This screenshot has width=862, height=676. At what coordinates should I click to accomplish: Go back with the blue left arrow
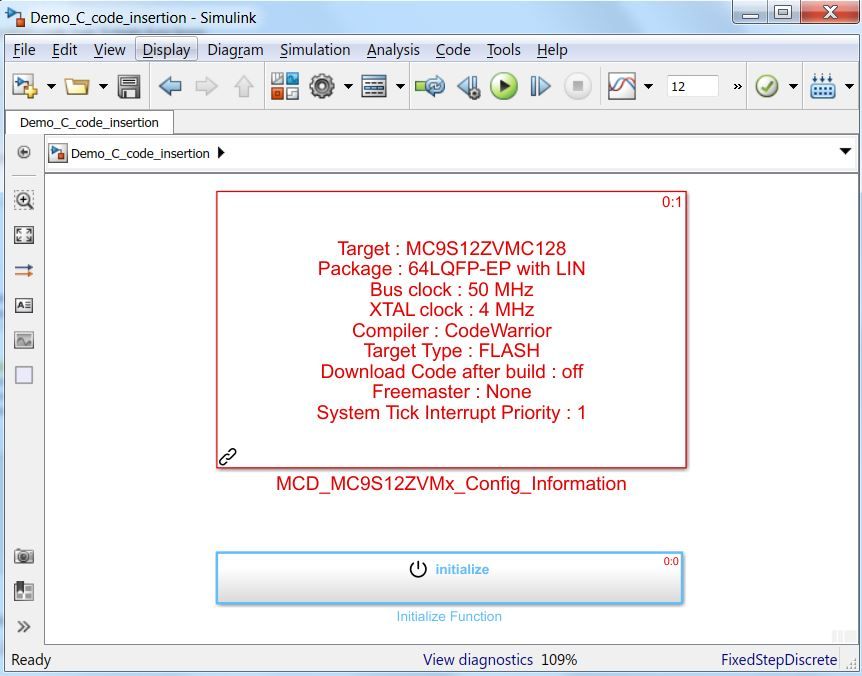click(x=170, y=86)
